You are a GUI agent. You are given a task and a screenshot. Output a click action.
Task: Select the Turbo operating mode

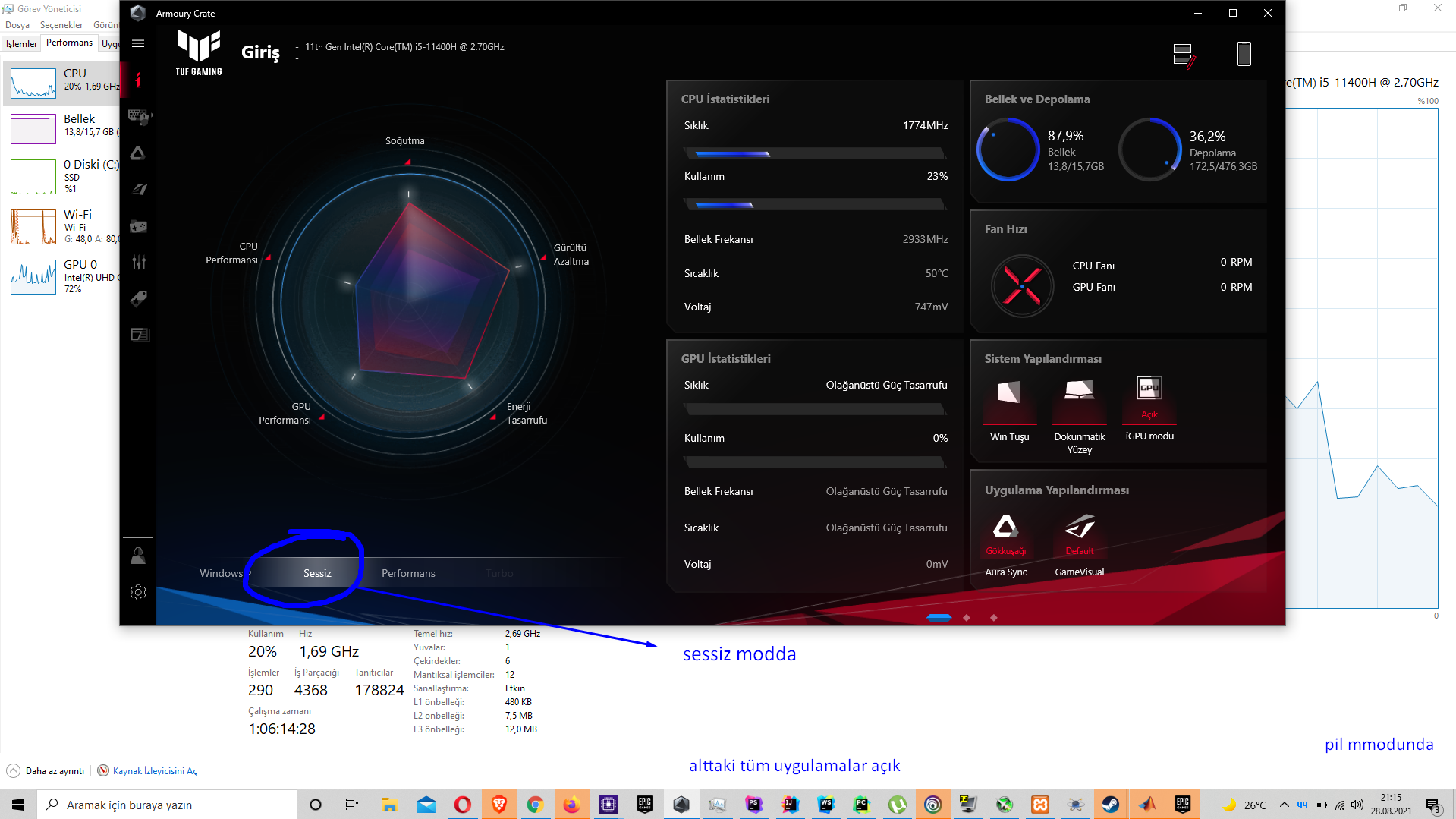(499, 573)
